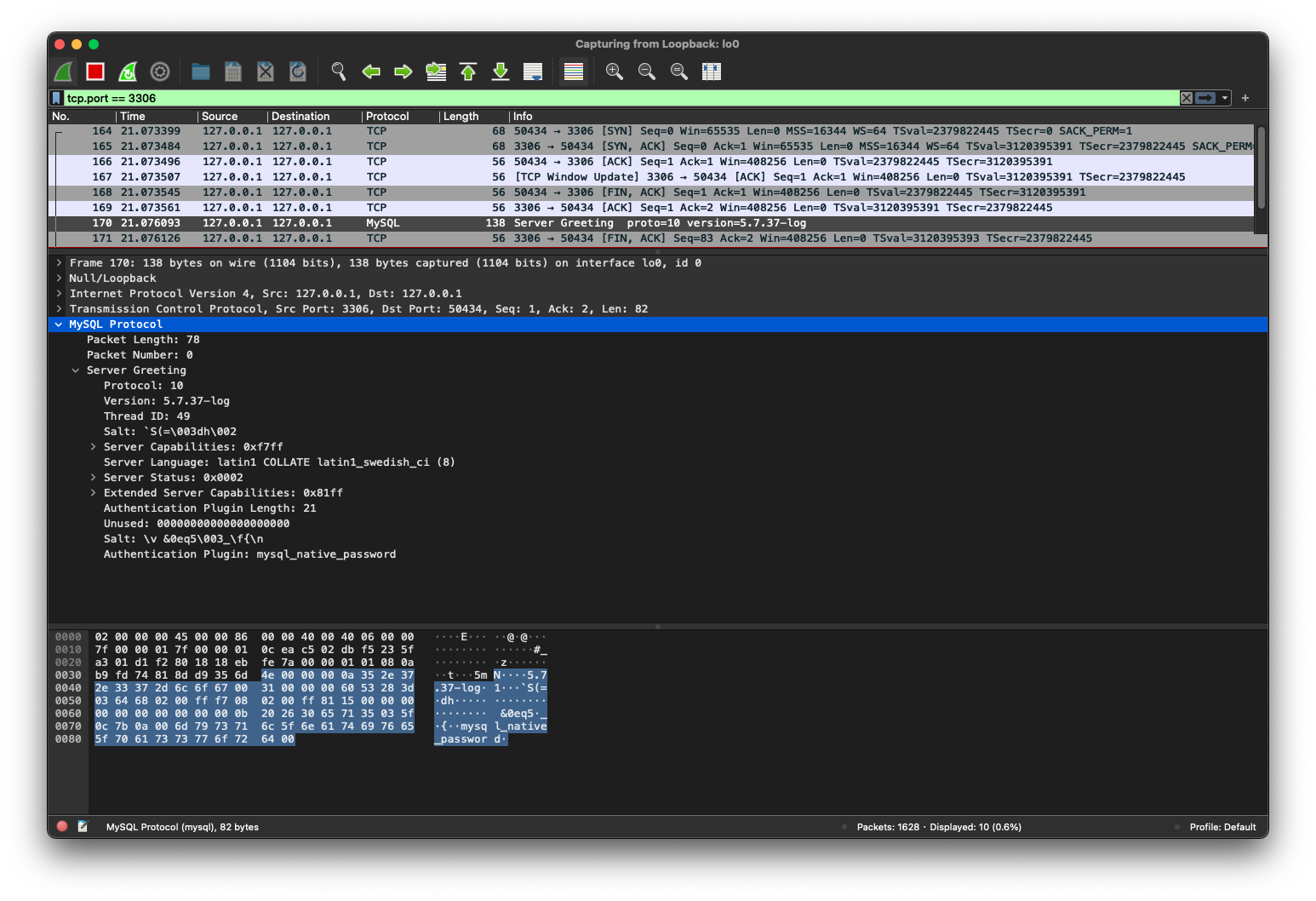Zoom in packet text
The image size is (1316, 901).
(x=615, y=72)
